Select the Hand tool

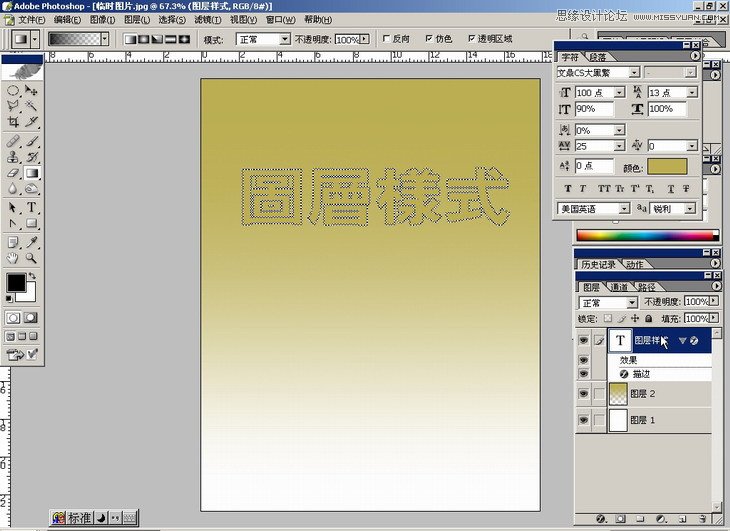click(x=13, y=258)
